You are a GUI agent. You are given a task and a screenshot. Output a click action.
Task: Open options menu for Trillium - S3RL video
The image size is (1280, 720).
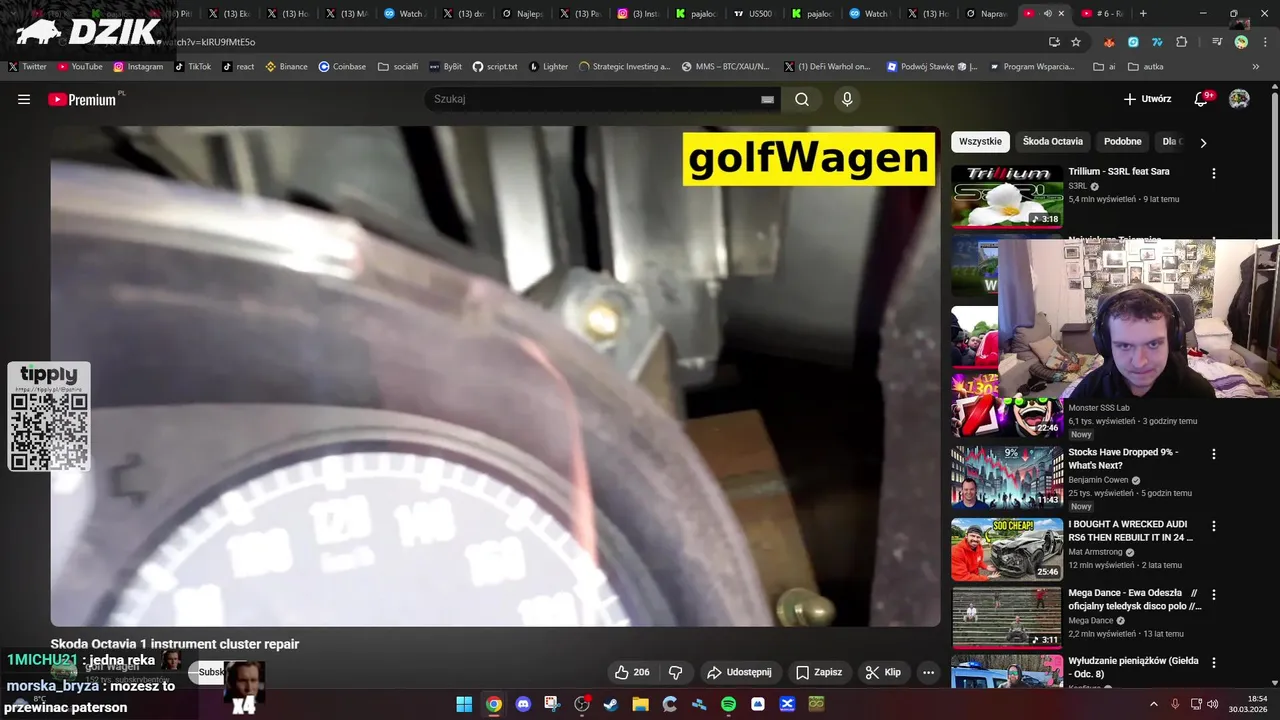click(x=1214, y=173)
